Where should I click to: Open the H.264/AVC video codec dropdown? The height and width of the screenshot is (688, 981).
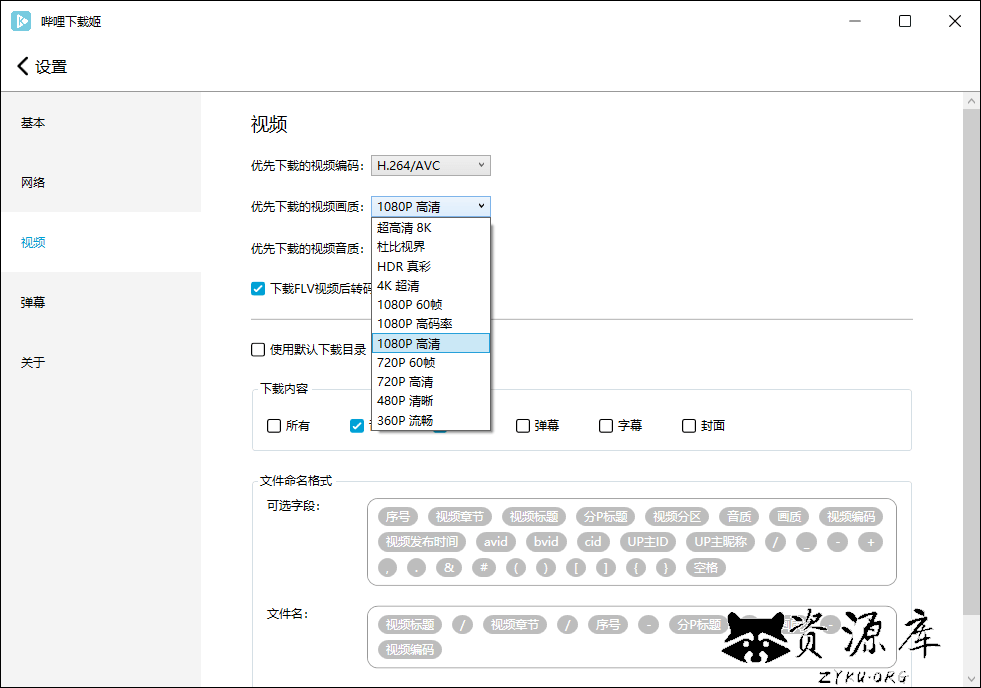tap(430, 166)
